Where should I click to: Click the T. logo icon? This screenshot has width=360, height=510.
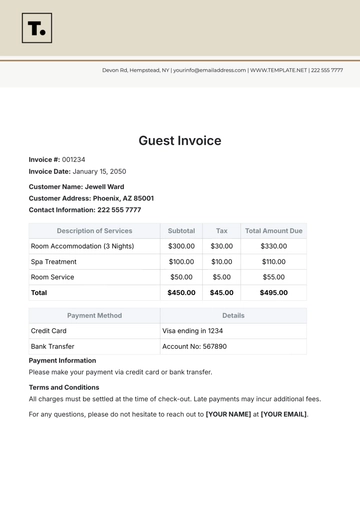37,28
